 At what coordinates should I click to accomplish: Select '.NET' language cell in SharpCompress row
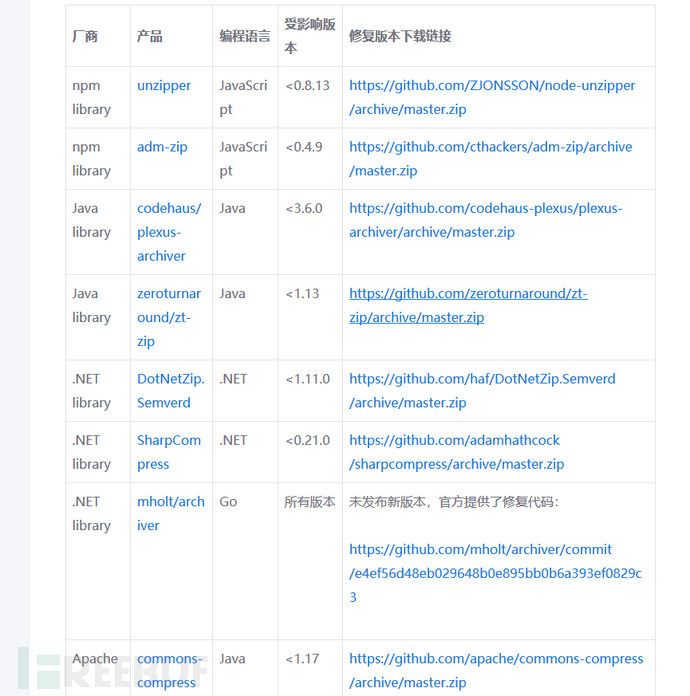[x=233, y=440]
